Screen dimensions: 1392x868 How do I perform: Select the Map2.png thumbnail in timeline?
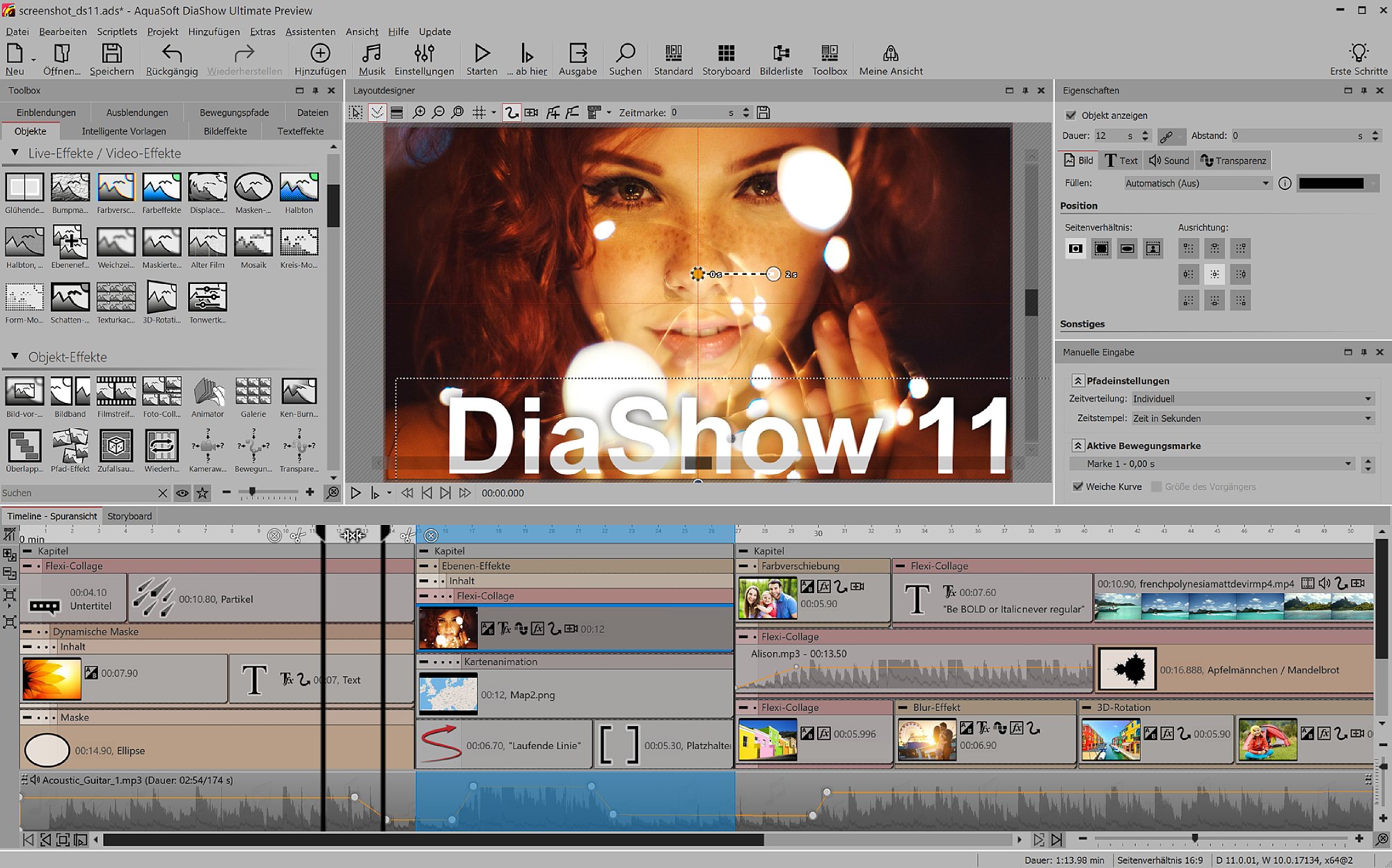tap(448, 693)
